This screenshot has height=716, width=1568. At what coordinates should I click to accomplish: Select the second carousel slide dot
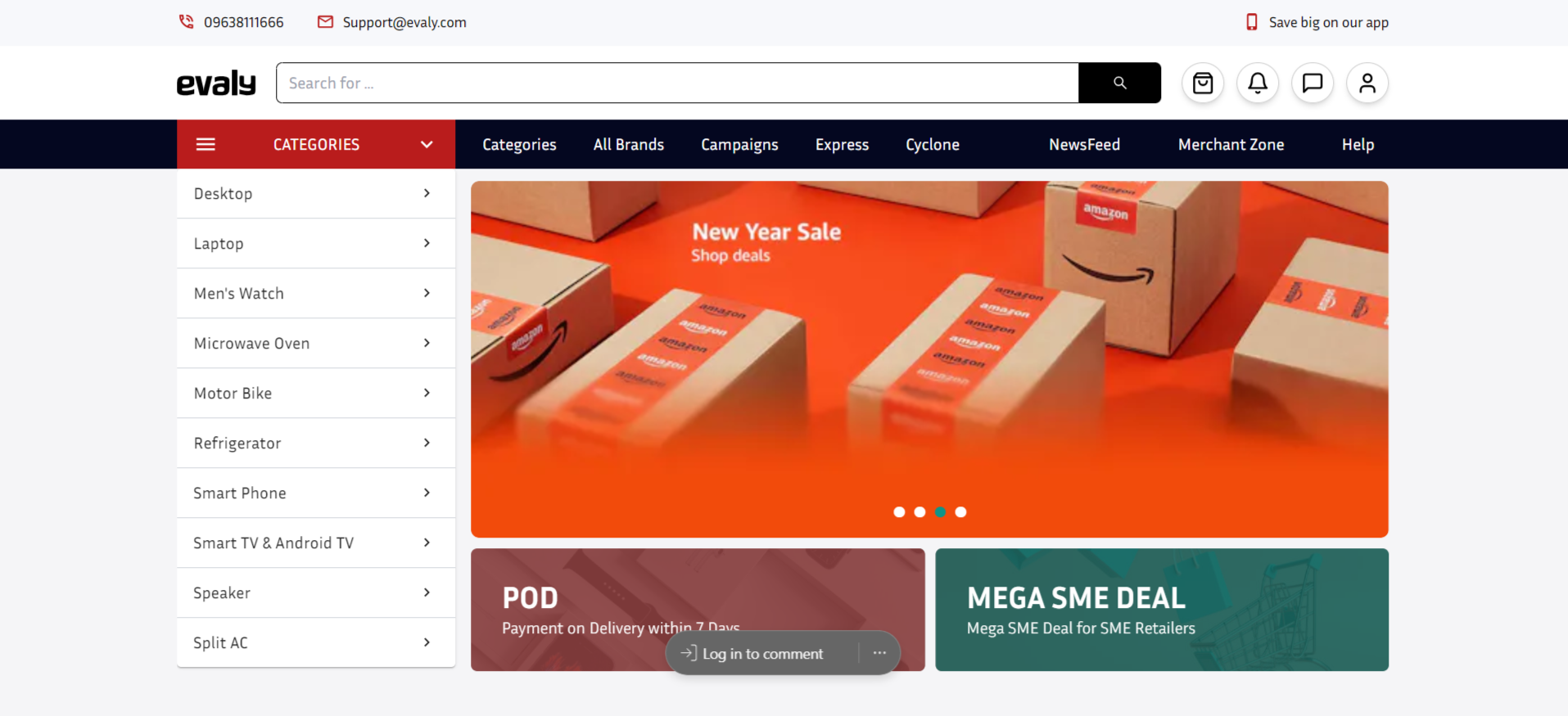click(920, 512)
